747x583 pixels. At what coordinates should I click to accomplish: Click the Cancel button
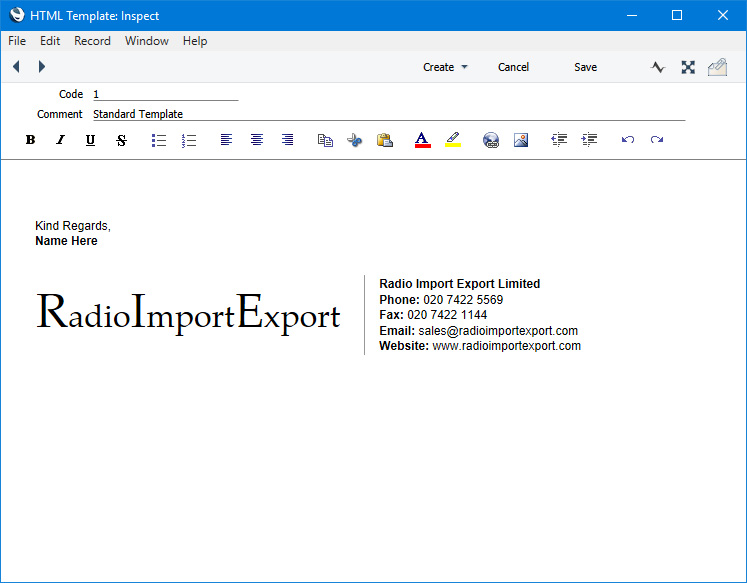click(513, 67)
